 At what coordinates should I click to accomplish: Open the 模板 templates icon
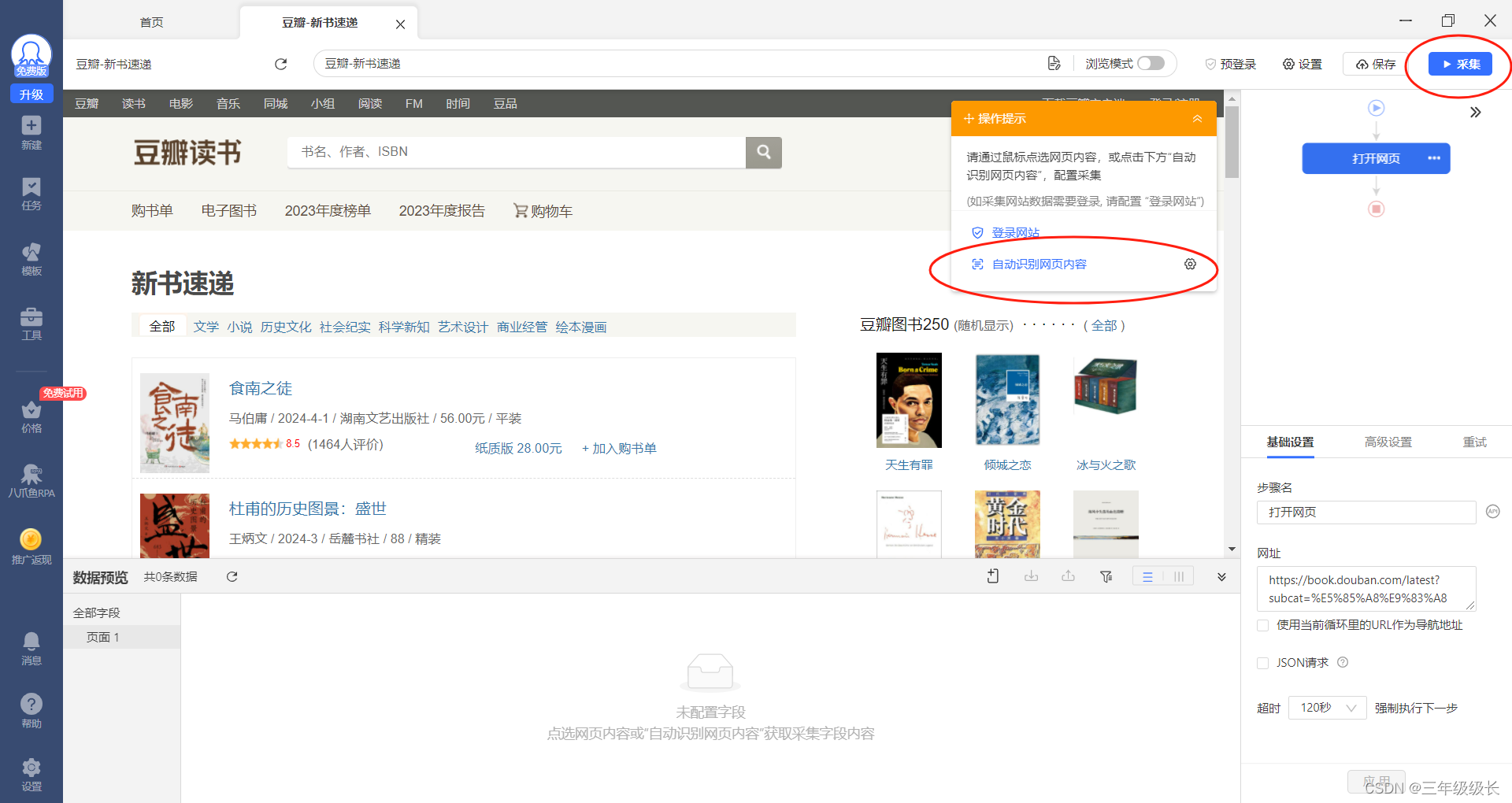pyautogui.click(x=31, y=252)
